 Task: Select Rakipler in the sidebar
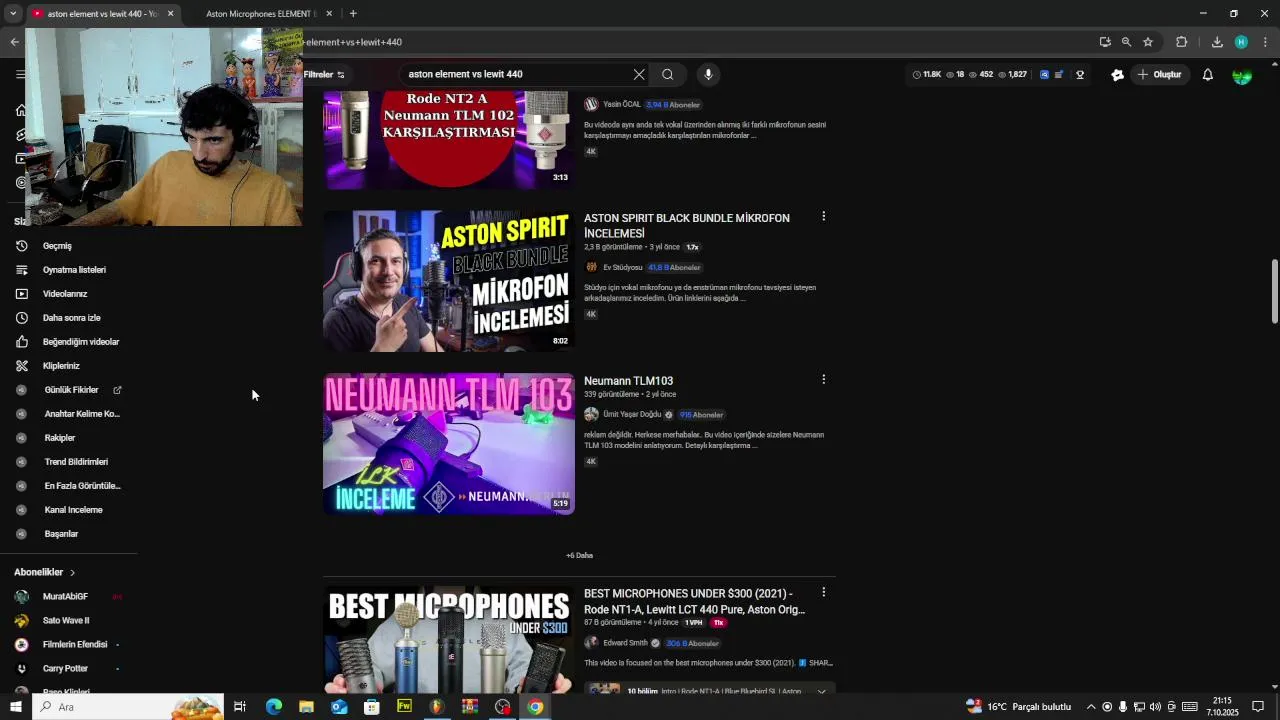(60, 438)
